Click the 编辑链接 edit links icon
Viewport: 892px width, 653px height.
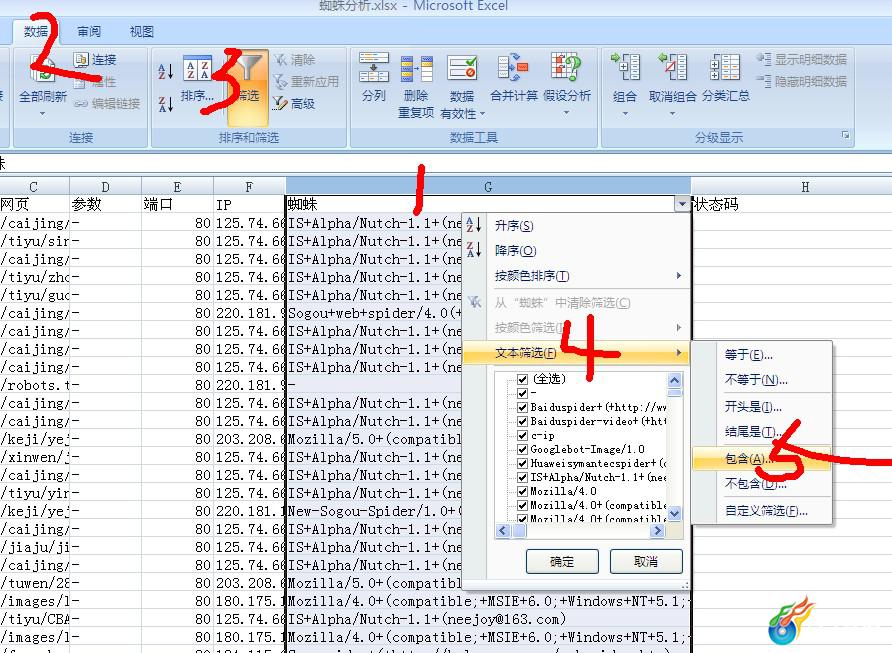click(x=81, y=104)
